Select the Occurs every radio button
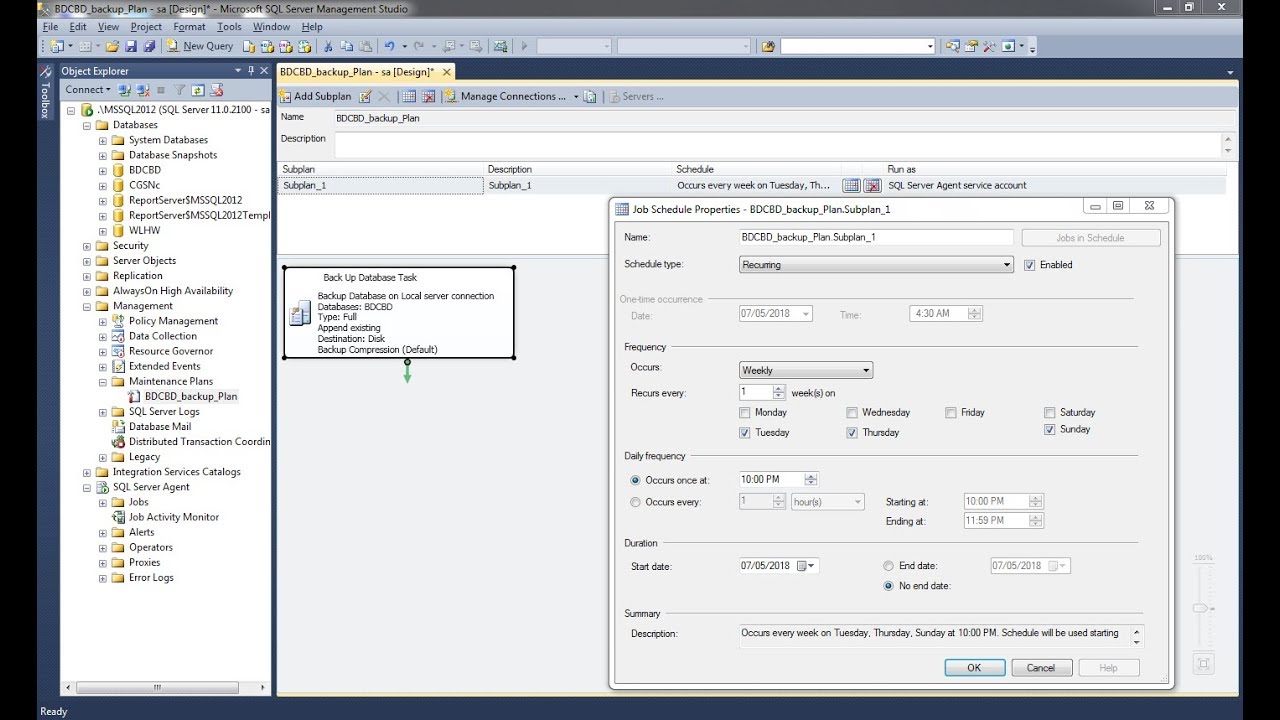Viewport: 1280px width, 720px height. click(x=636, y=502)
